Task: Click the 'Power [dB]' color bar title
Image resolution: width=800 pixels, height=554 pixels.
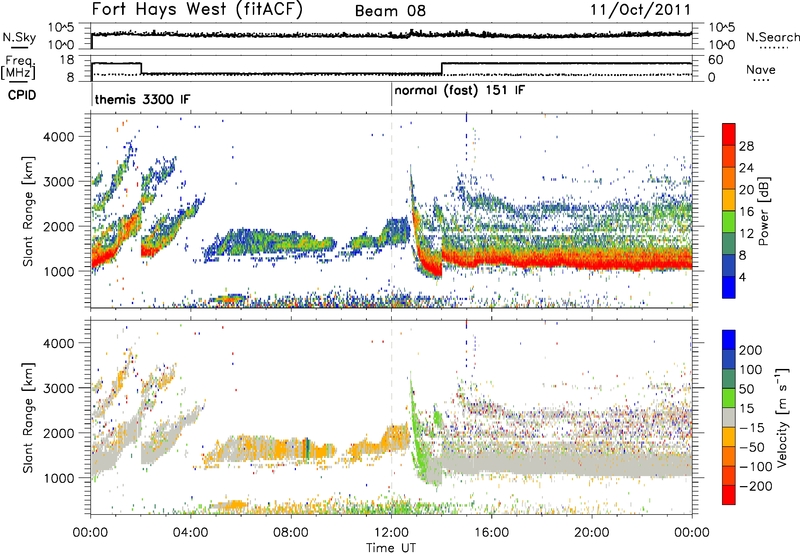Action: tap(764, 211)
